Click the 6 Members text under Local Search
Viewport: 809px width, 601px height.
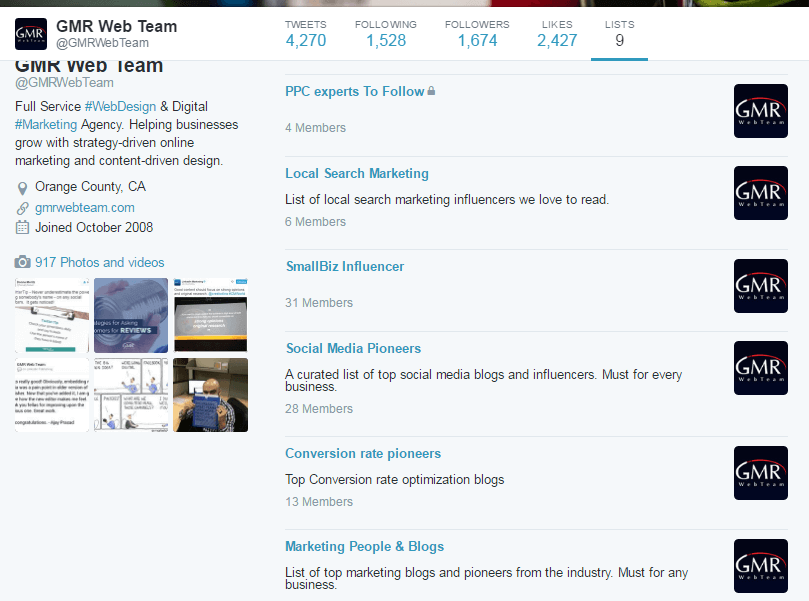315,221
